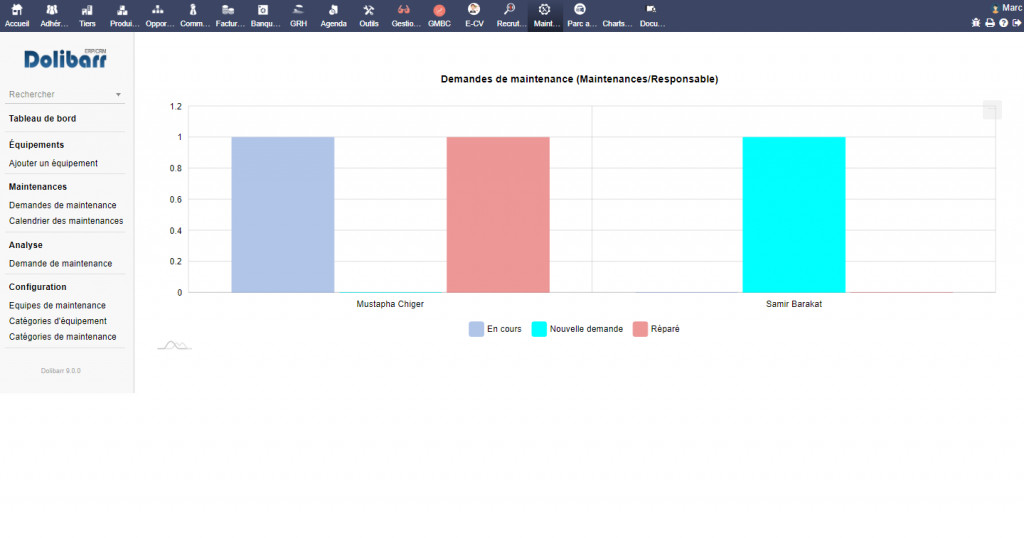This screenshot has width=1024, height=538.
Task: Click the cyan bar for Samir Barakat
Action: [x=794, y=215]
